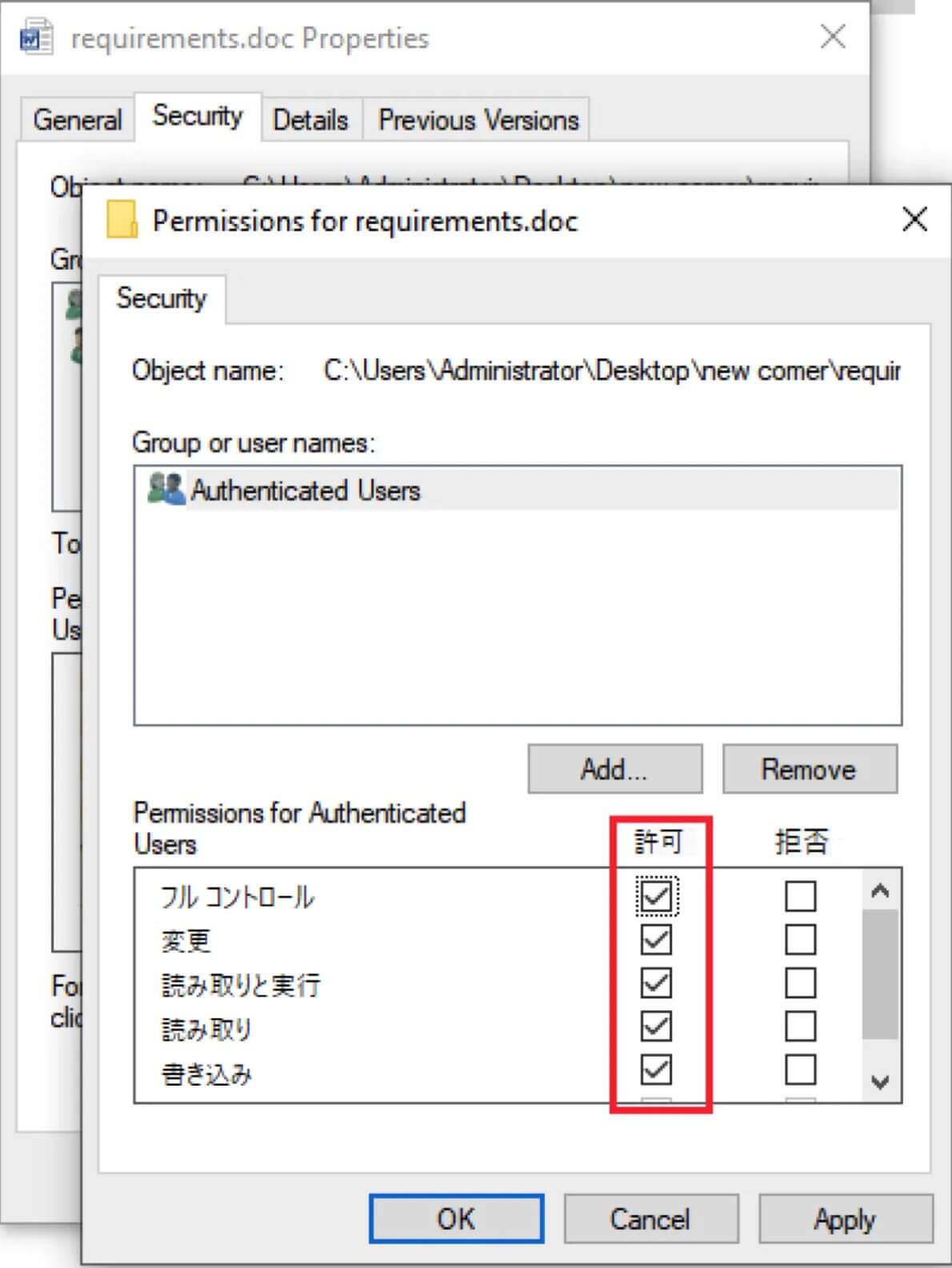
Task: Toggle Allow for 読み取りと実行
Action: 656,983
